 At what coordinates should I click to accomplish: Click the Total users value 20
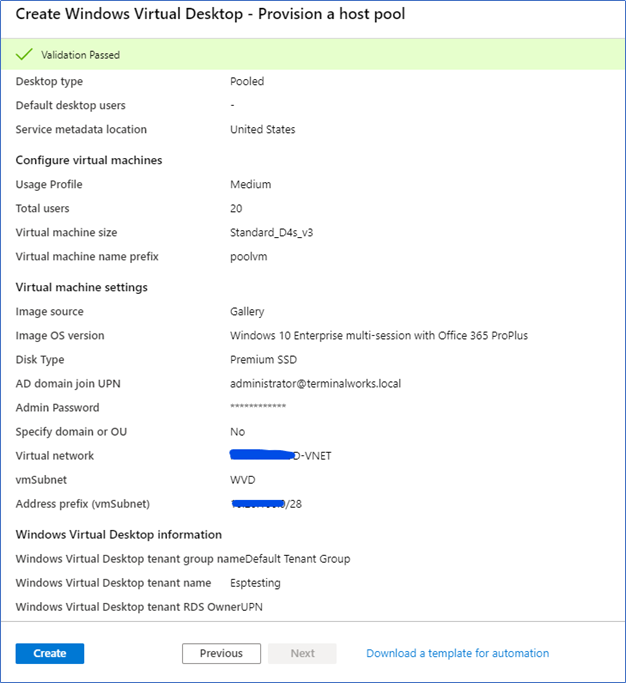[x=236, y=208]
